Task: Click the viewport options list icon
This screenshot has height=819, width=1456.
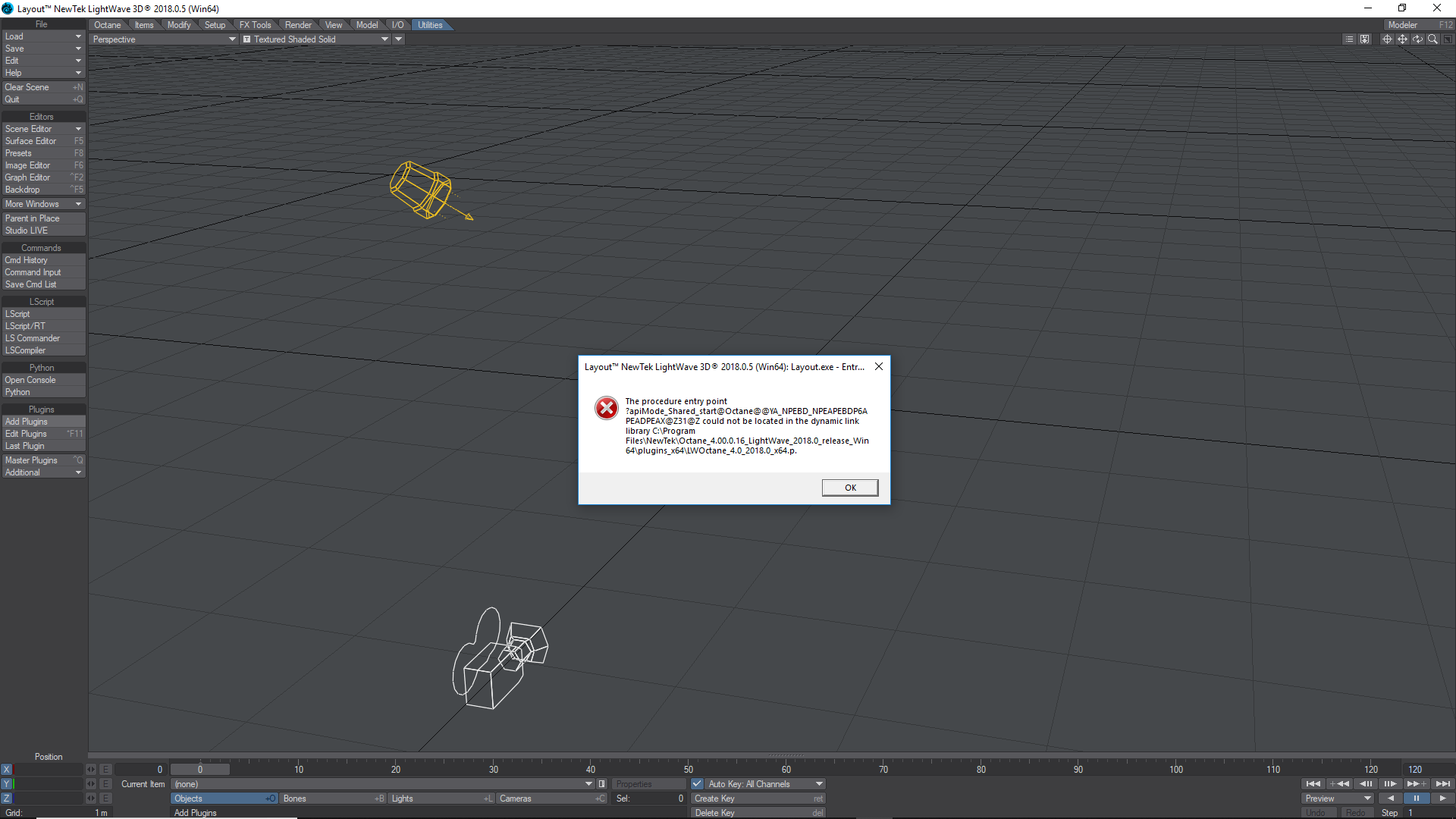Action: coord(1349,39)
